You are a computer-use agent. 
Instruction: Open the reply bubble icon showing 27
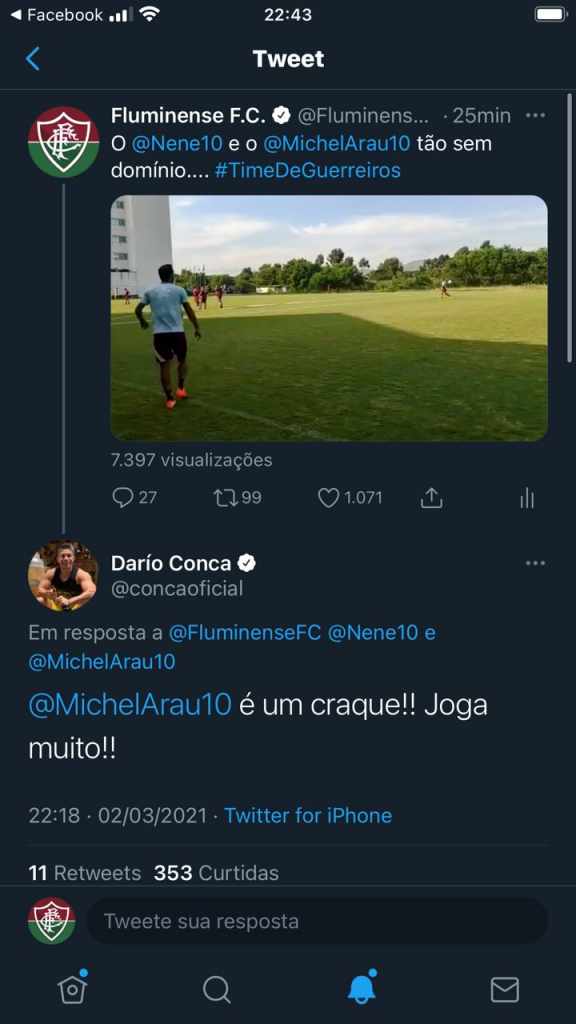click(123, 498)
